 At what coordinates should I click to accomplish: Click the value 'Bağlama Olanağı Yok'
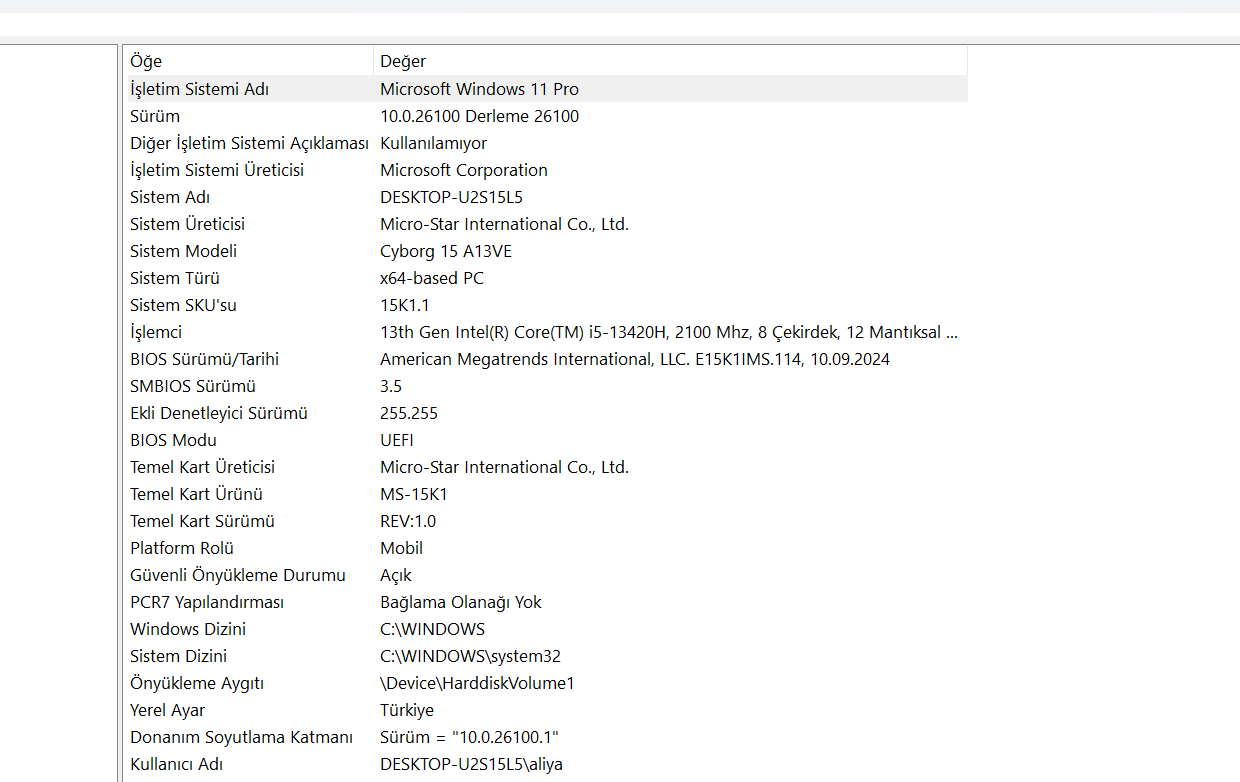[461, 602]
